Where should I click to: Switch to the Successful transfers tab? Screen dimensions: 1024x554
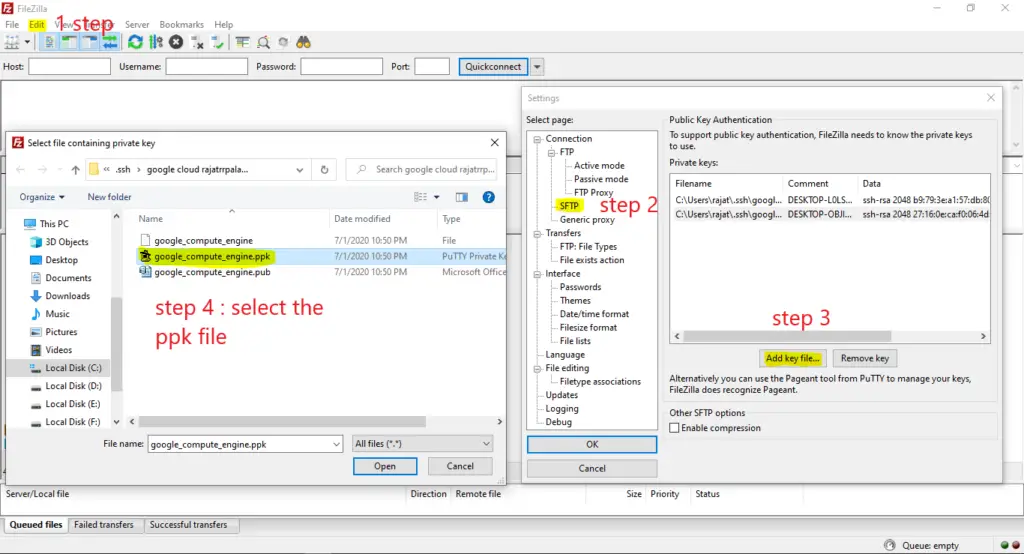coord(189,525)
